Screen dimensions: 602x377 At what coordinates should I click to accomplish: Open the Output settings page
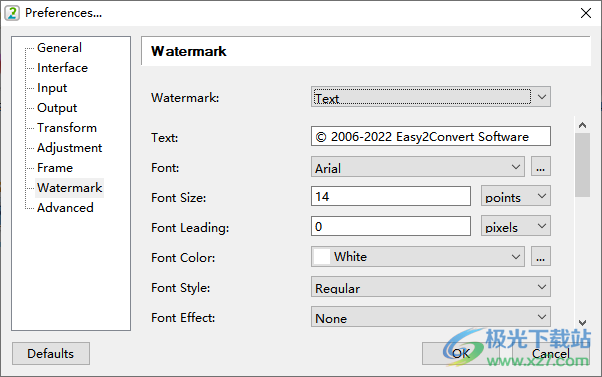click(x=57, y=107)
